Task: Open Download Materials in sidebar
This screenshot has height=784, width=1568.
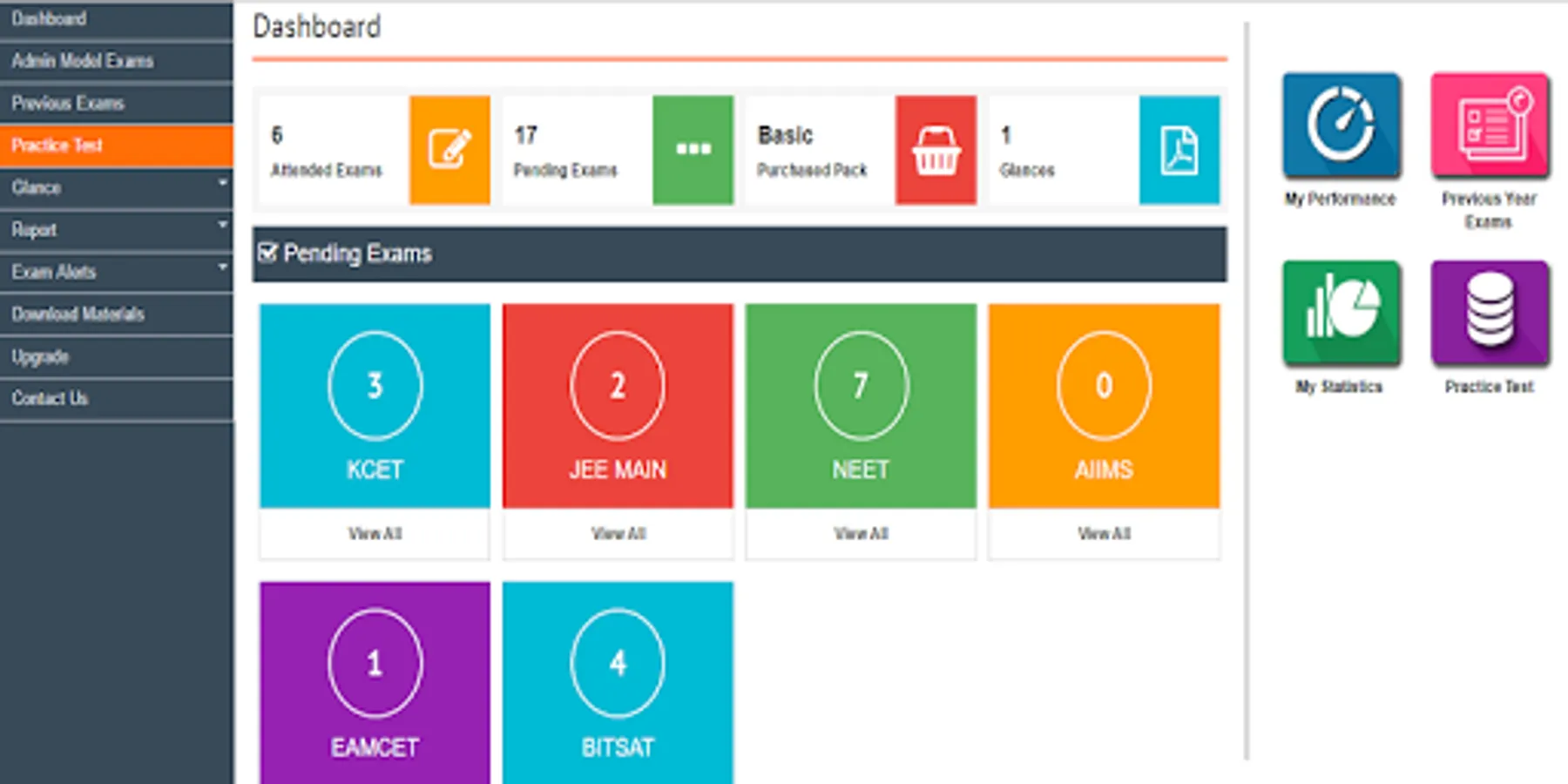Action: 117,314
